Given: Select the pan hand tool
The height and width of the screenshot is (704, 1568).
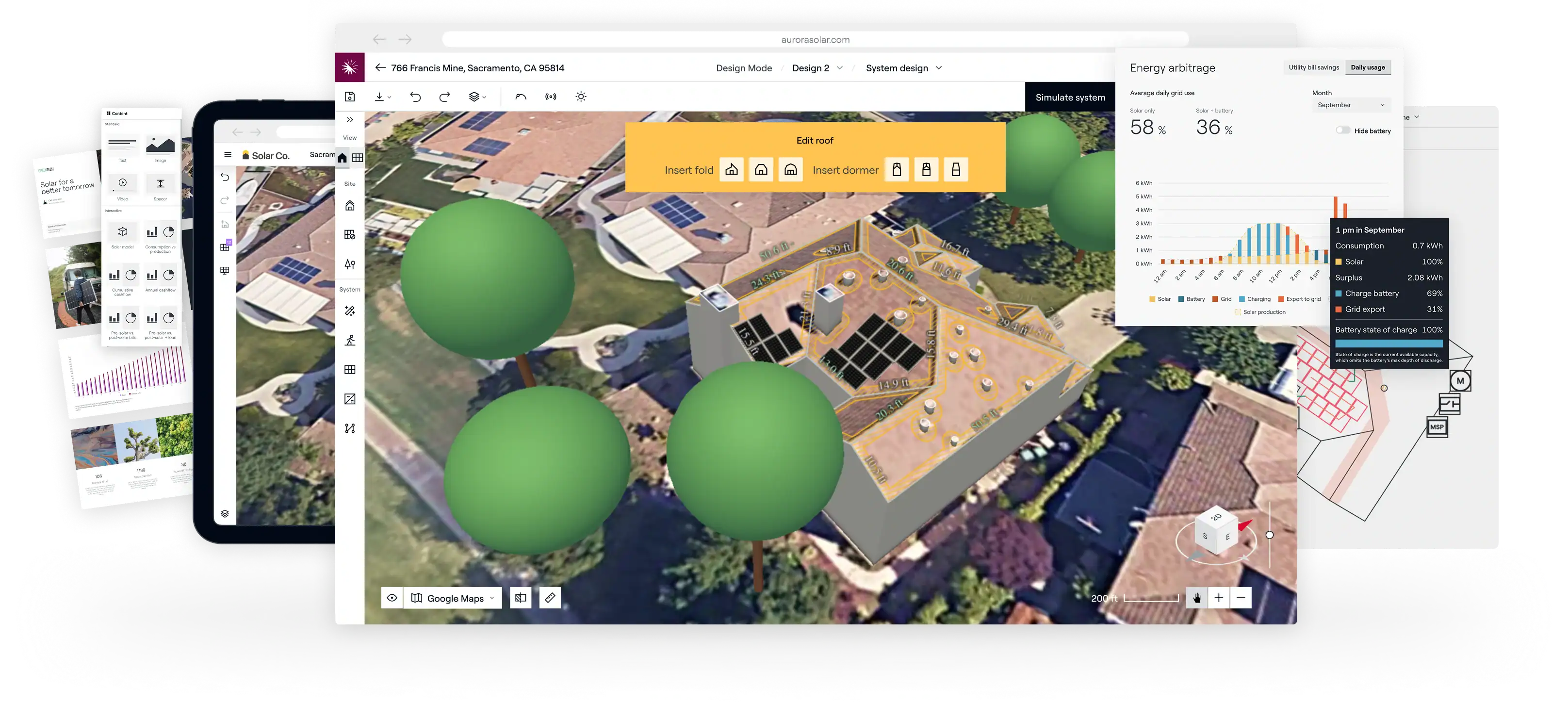Looking at the screenshot, I should tap(1197, 598).
